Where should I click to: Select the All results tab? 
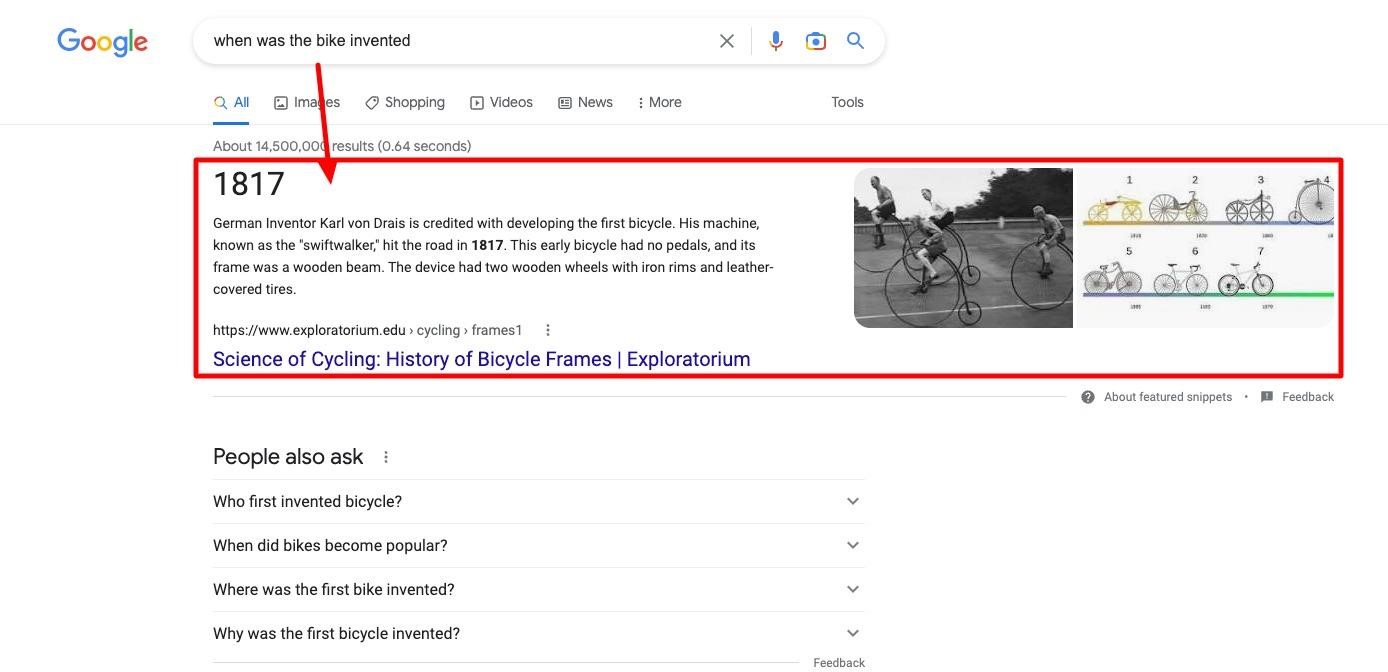[x=231, y=102]
